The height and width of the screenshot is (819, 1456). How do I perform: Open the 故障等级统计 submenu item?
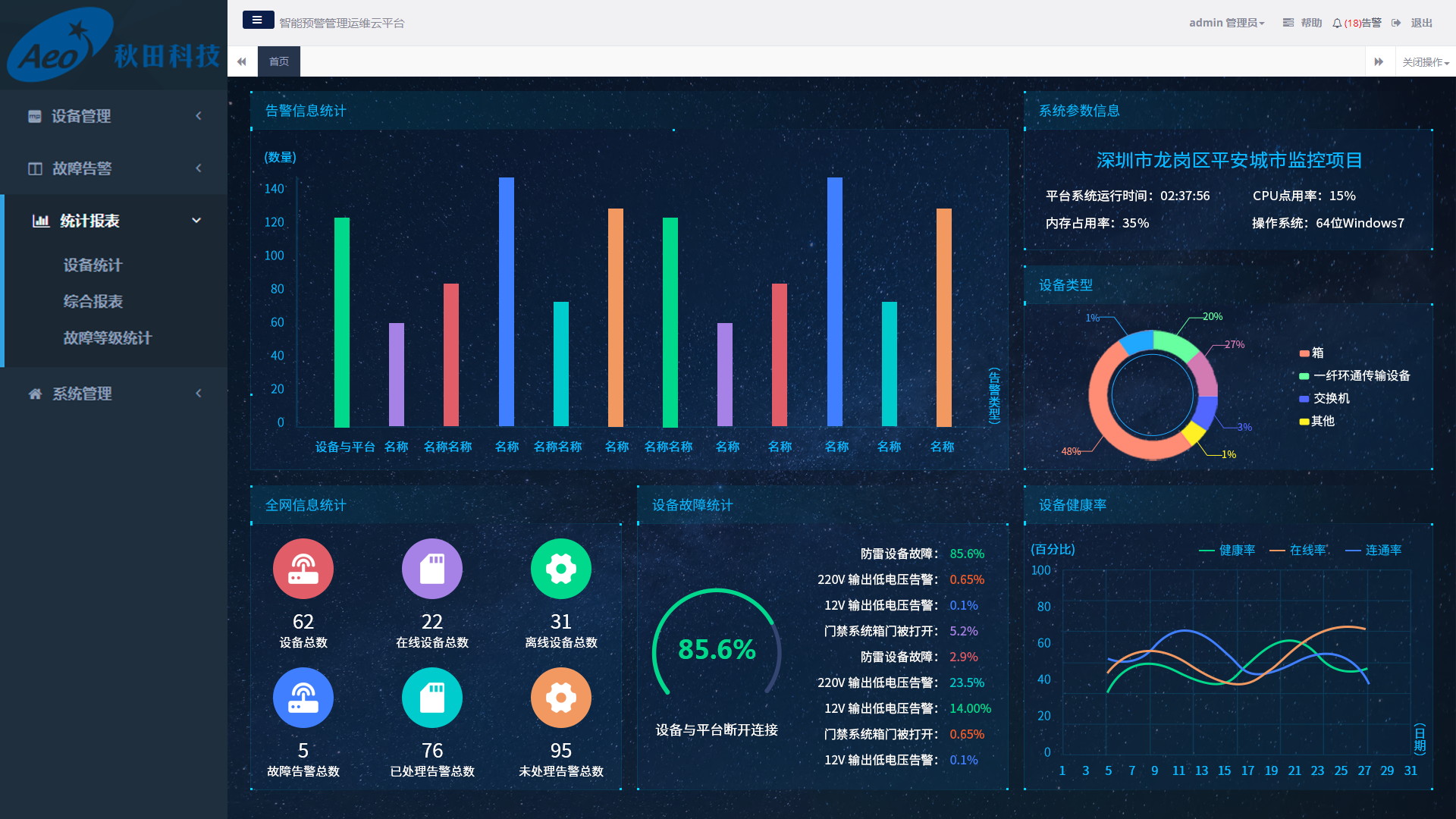coord(108,338)
